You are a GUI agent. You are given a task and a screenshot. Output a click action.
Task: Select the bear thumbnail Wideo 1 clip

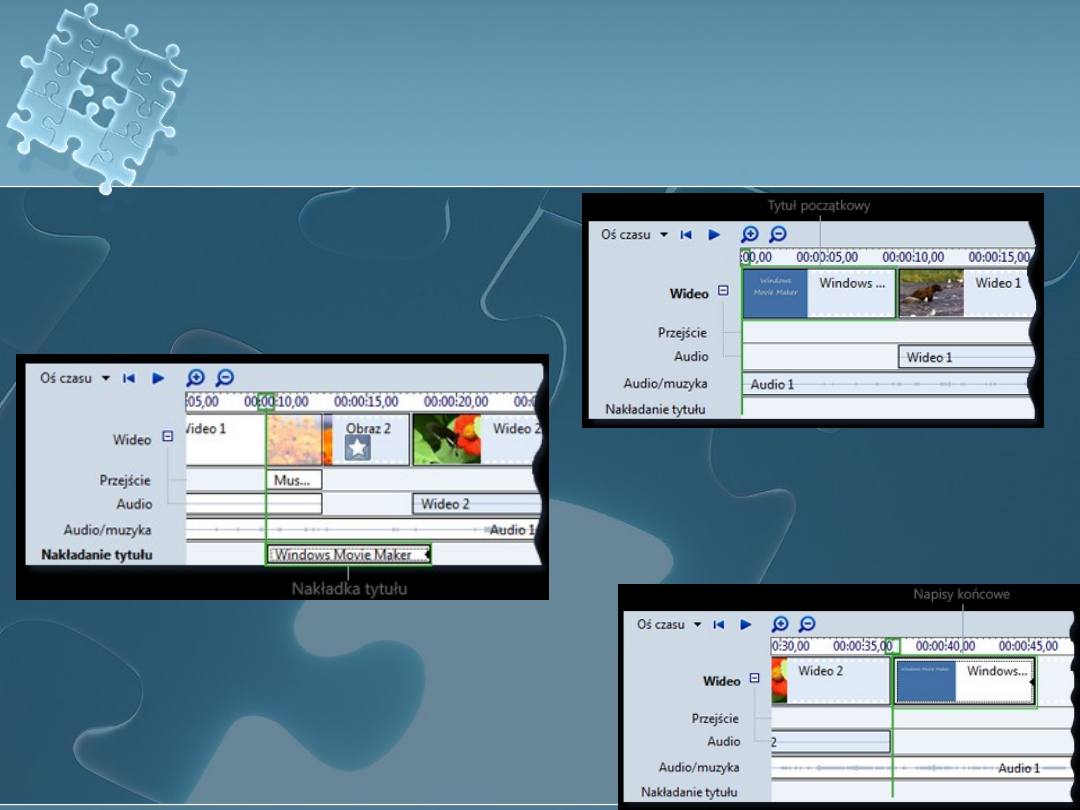(964, 293)
